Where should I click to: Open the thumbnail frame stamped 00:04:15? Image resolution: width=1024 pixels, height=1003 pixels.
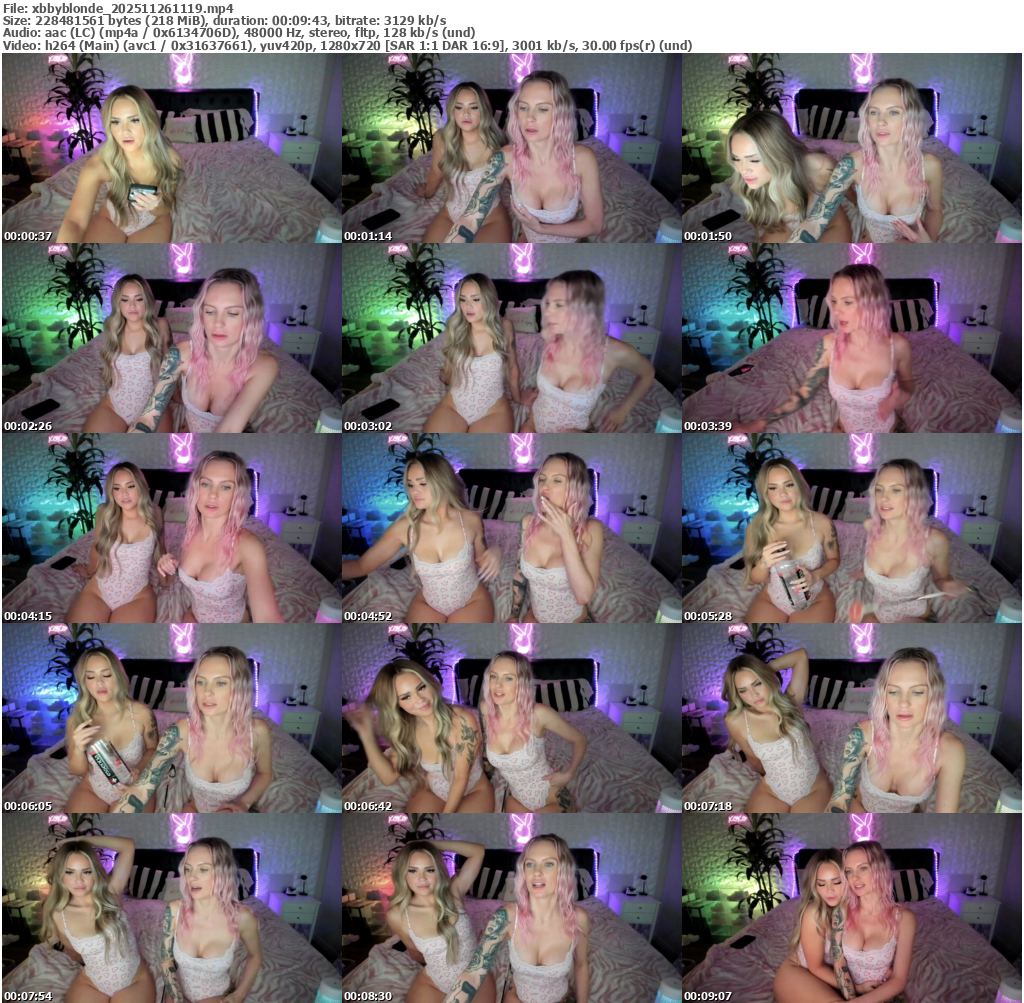click(172, 528)
